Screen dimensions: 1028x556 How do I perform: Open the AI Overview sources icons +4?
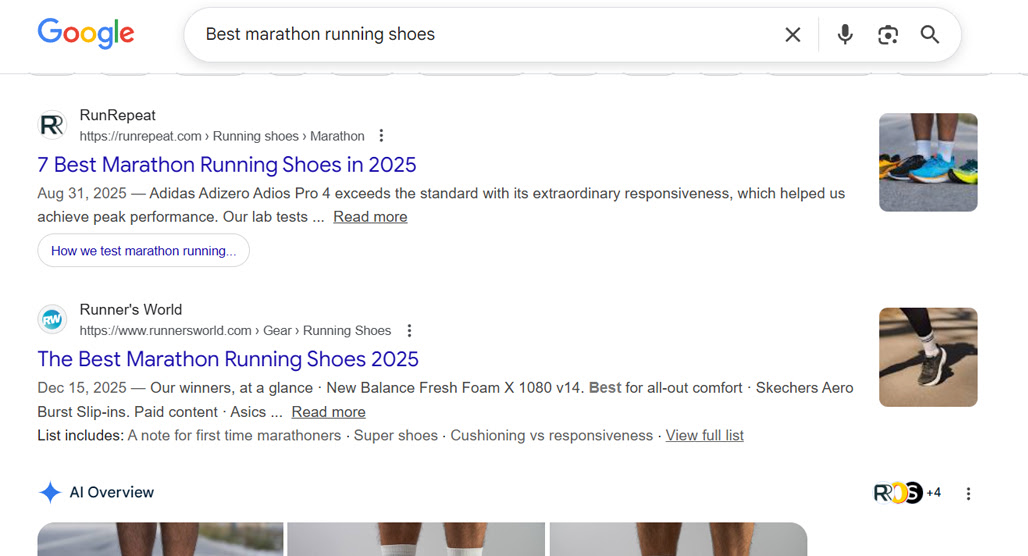907,492
